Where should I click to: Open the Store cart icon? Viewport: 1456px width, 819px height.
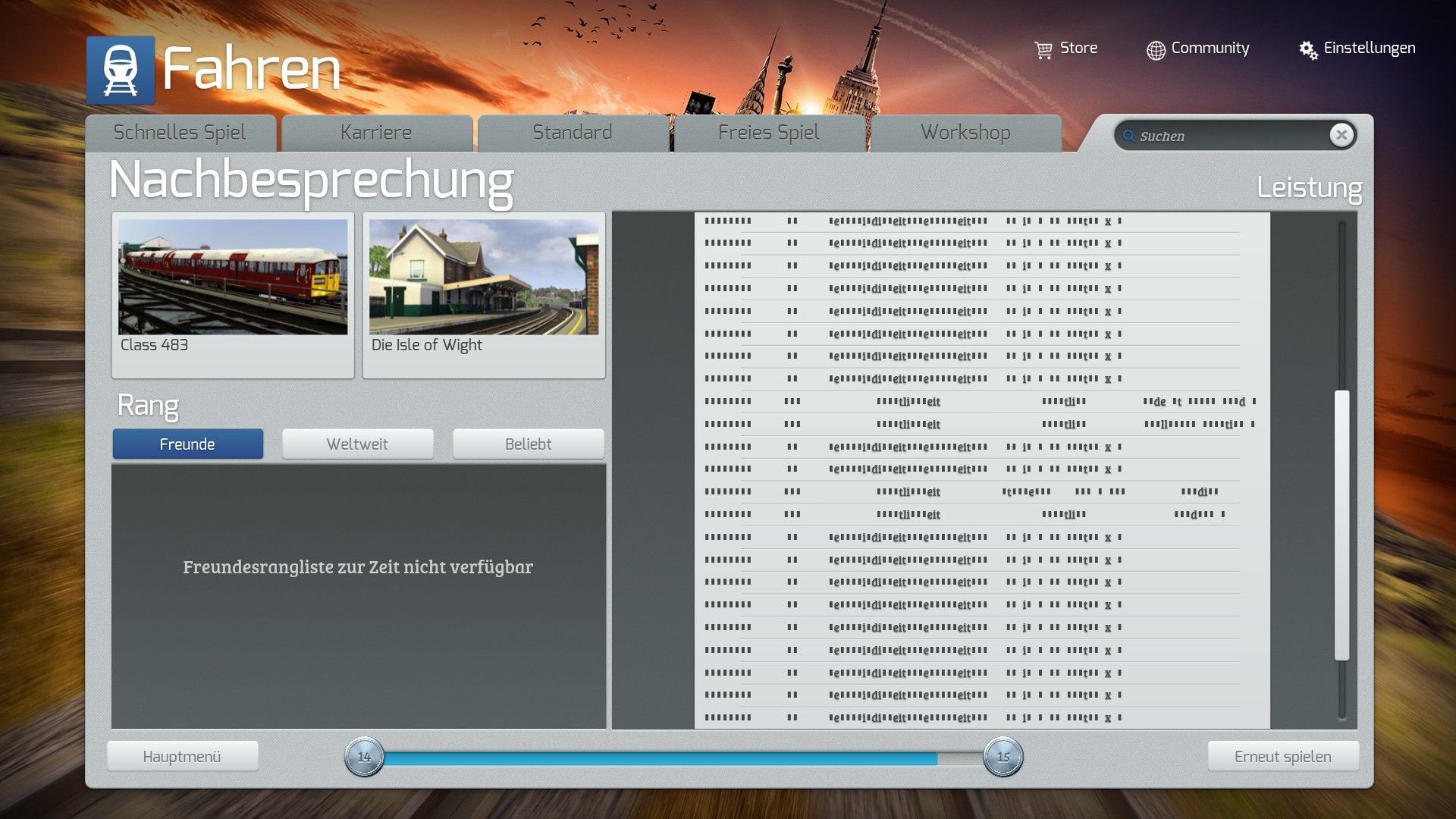(1043, 50)
